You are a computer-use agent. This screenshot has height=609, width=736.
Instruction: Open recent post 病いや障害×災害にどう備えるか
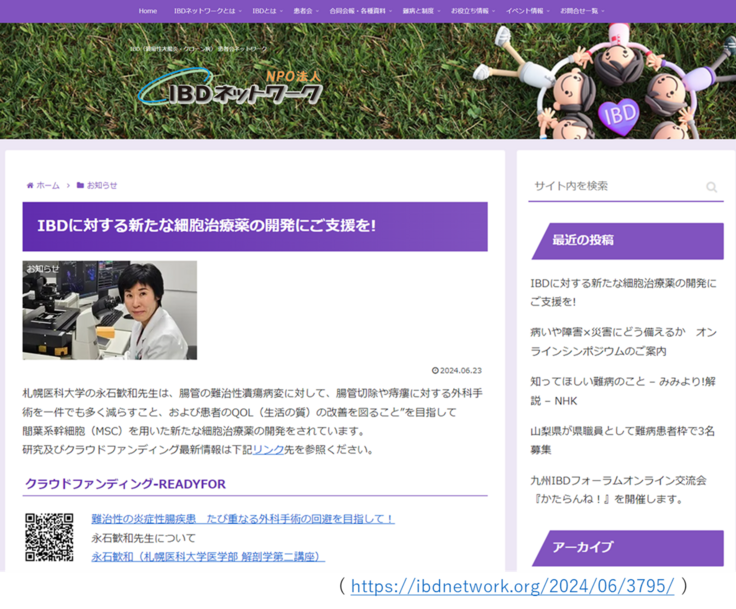coord(623,341)
